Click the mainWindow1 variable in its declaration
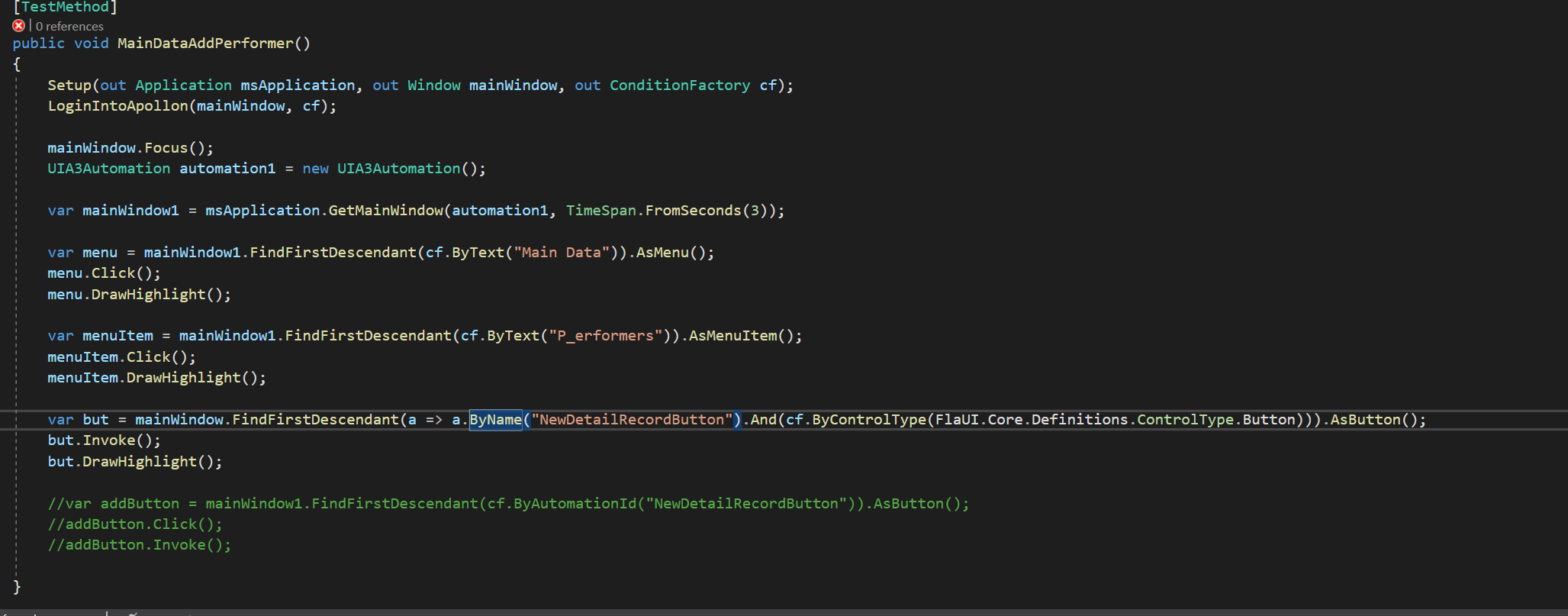Screen dimensions: 1568x616 point(130,211)
